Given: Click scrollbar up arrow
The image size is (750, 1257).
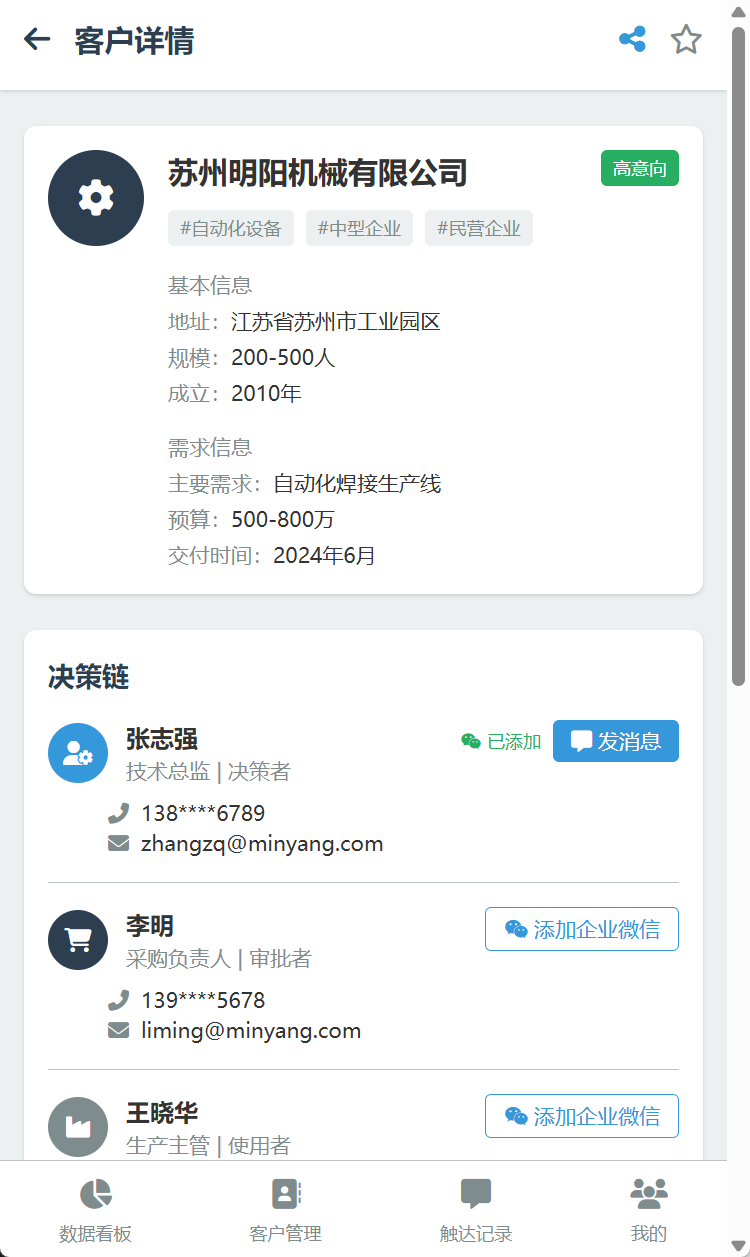Looking at the screenshot, I should click(x=738, y=12).
